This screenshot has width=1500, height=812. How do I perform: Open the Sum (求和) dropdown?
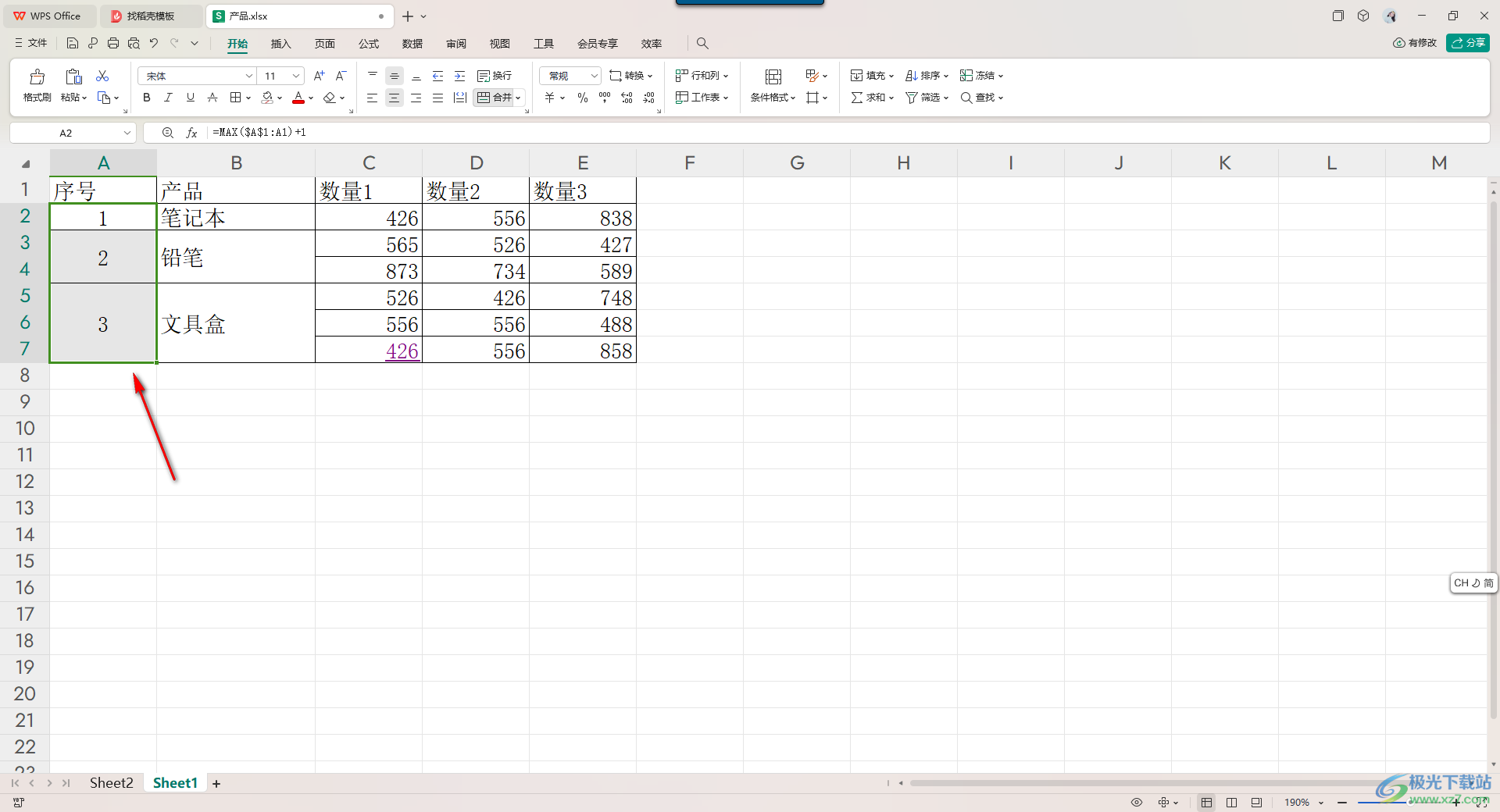872,98
